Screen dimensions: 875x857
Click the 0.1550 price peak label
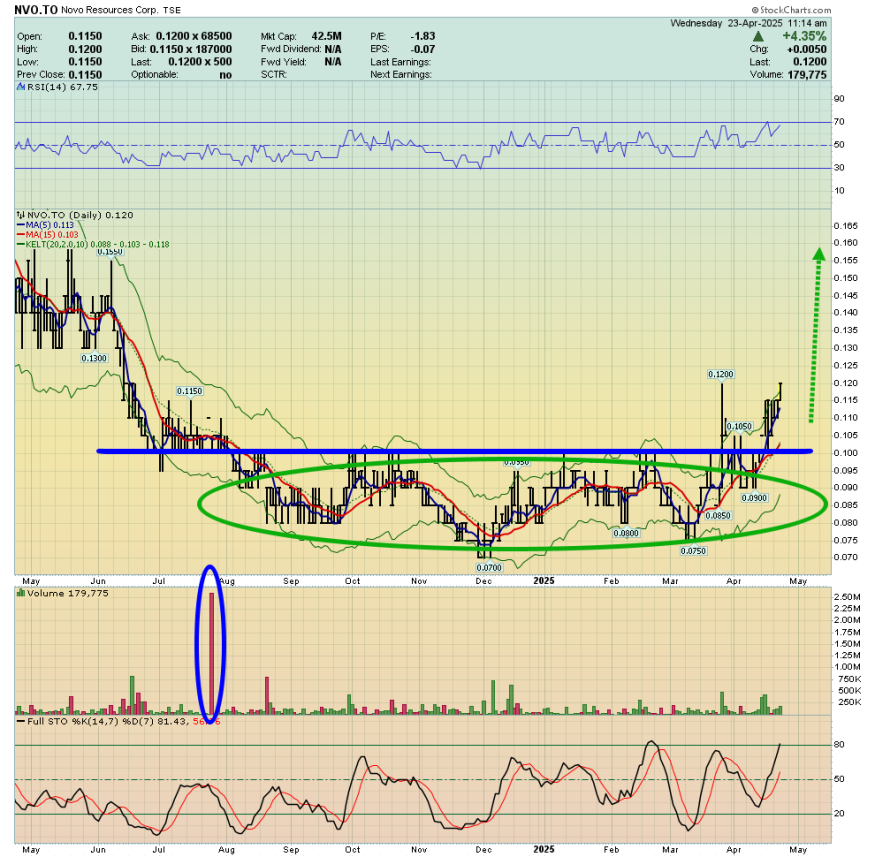pyautogui.click(x=110, y=252)
